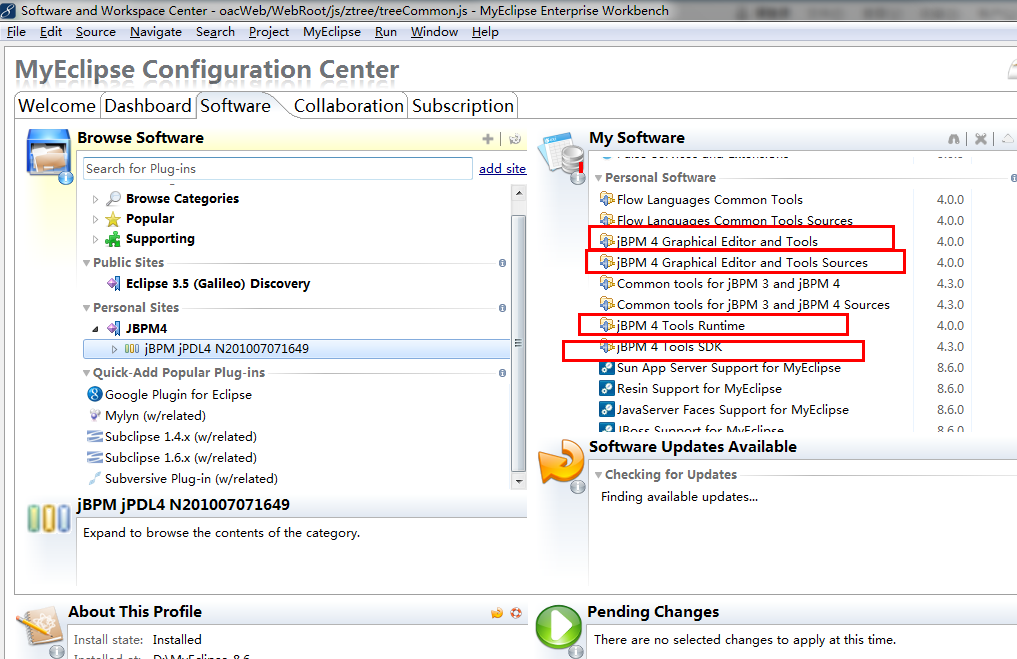Click Browse Software scrollbar down arrow

[x=518, y=481]
